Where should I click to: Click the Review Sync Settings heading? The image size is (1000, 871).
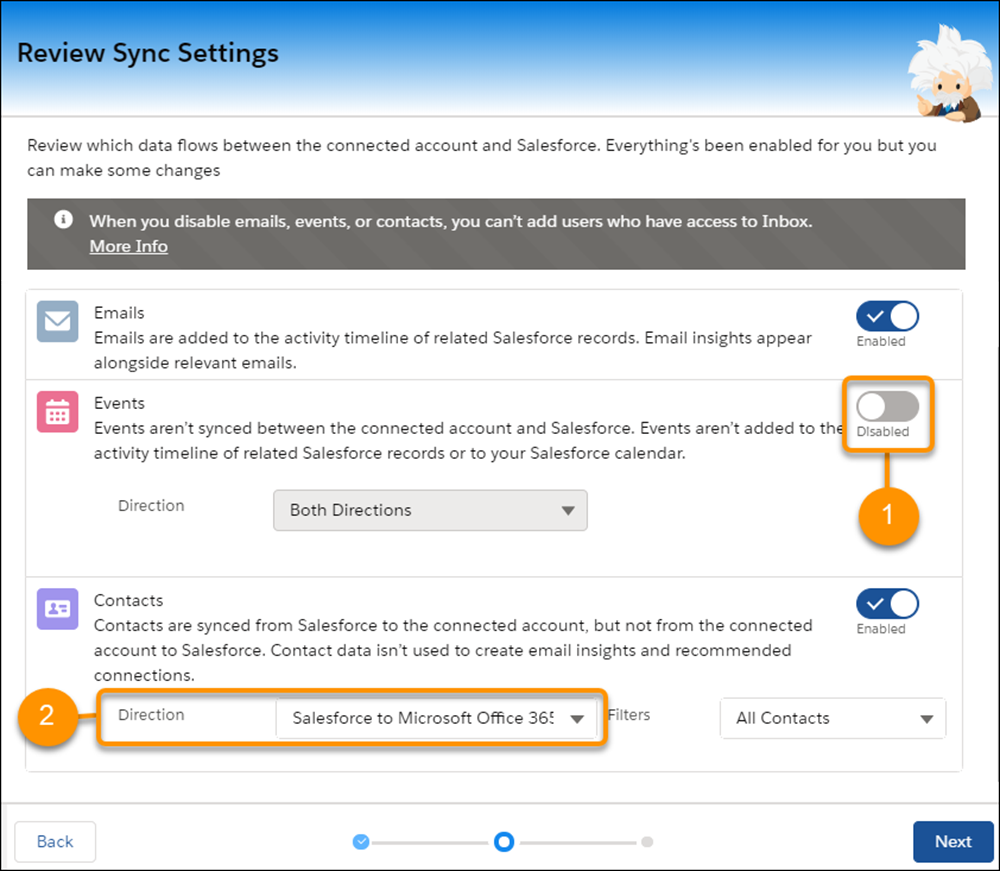(x=148, y=53)
